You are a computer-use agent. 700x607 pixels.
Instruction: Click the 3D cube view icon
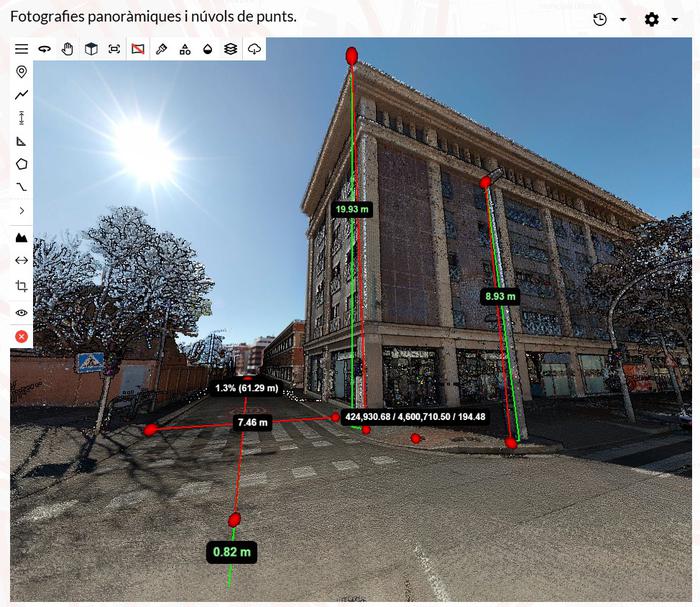[x=91, y=49]
